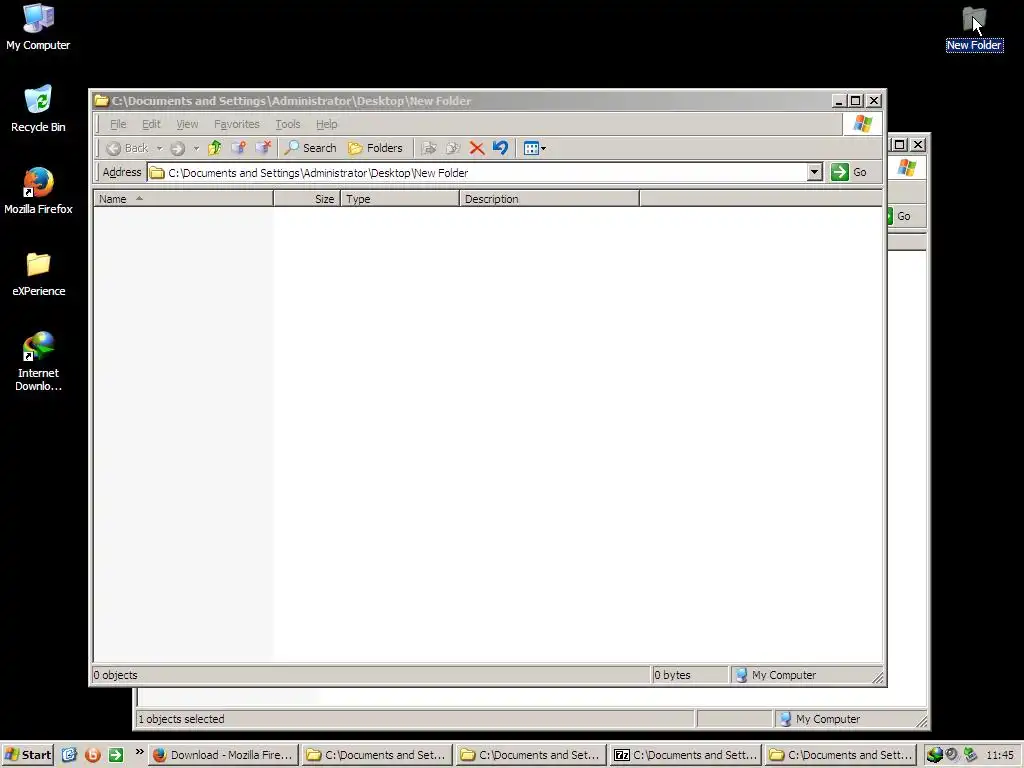Sort by the Name column header
The height and width of the screenshot is (768, 1024).
point(184,199)
